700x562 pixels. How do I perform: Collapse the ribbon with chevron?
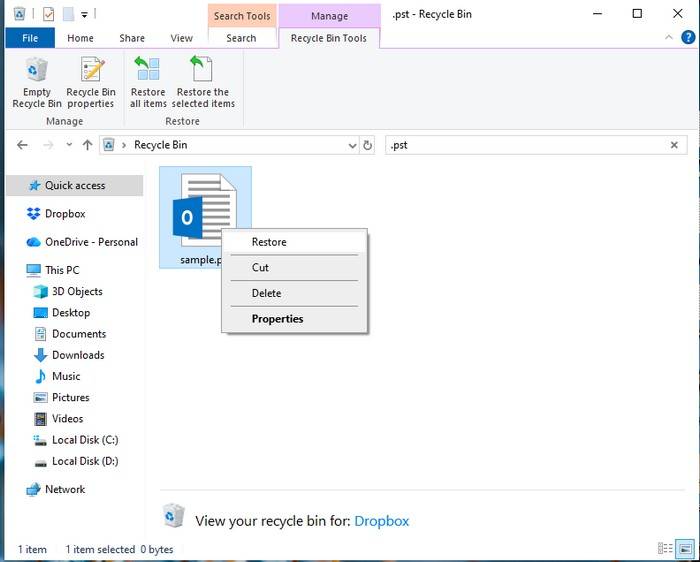point(669,37)
